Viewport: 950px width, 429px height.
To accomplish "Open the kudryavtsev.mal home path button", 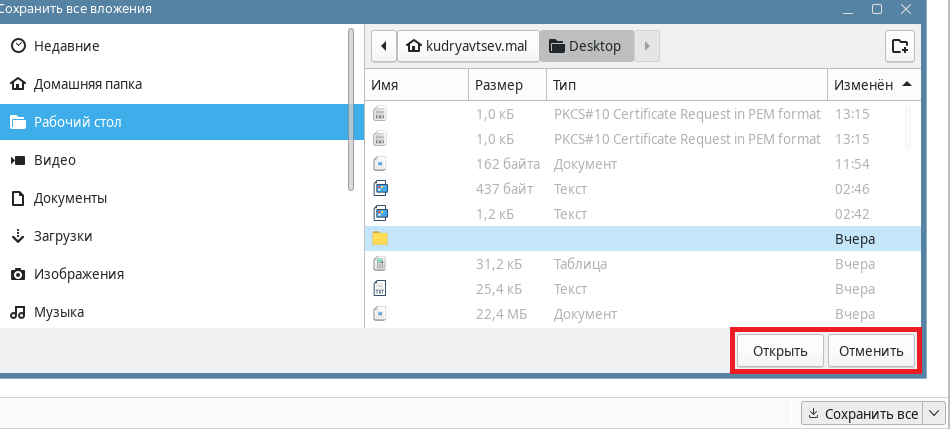I will (x=467, y=46).
